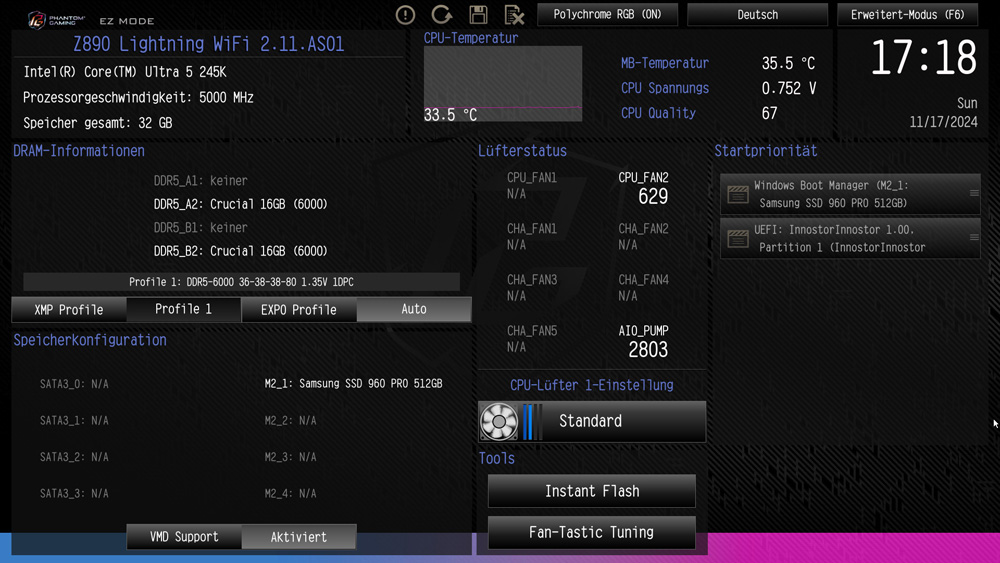This screenshot has height=563, width=1000.
Task: Open CPU-Lüfter 1 Standard mode selector
Action: click(592, 421)
